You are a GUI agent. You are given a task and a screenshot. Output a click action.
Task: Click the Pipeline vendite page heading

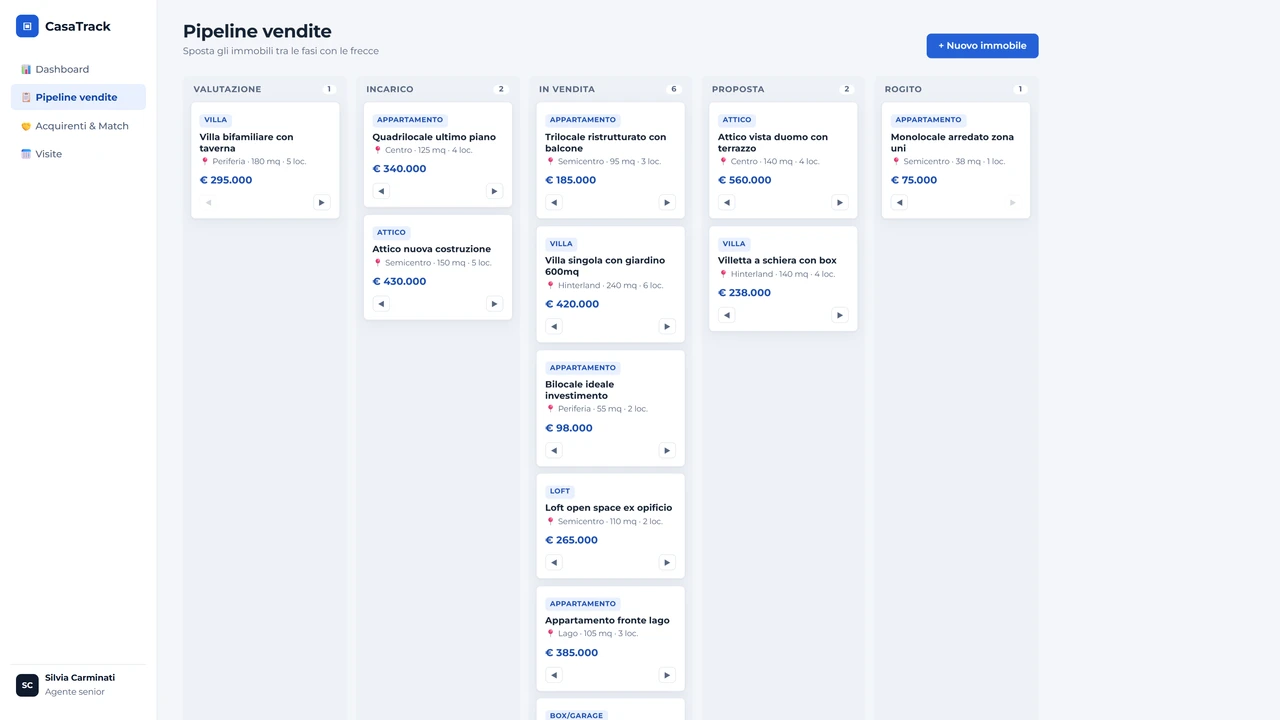tap(257, 31)
